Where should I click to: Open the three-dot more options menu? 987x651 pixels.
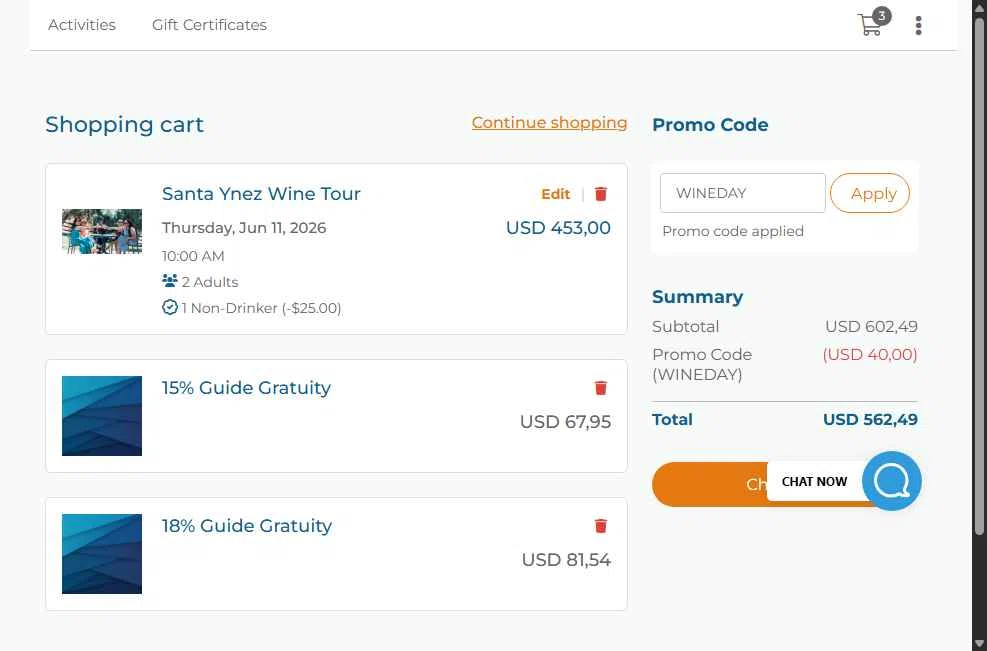tap(918, 25)
